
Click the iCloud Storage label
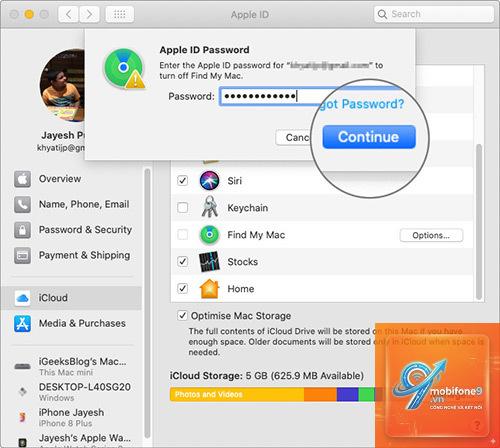pyautogui.click(x=206, y=376)
